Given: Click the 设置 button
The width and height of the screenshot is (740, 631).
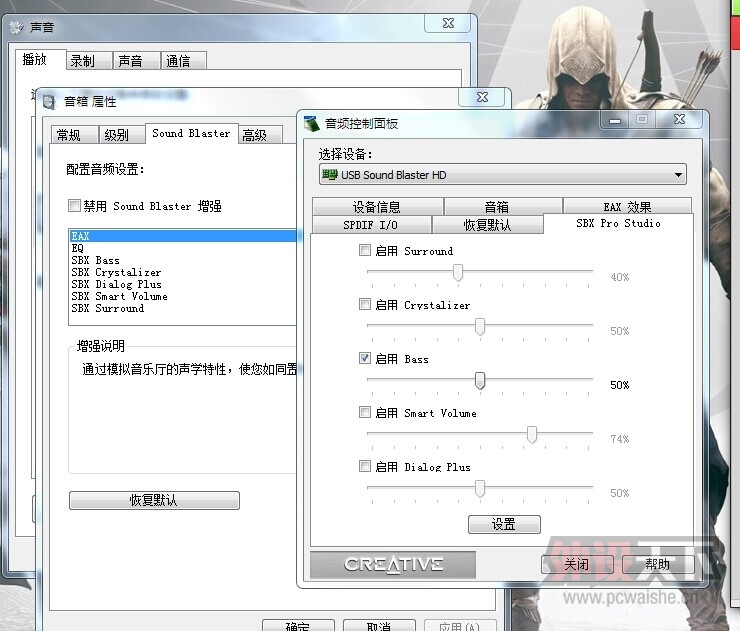Looking at the screenshot, I should pos(503,524).
